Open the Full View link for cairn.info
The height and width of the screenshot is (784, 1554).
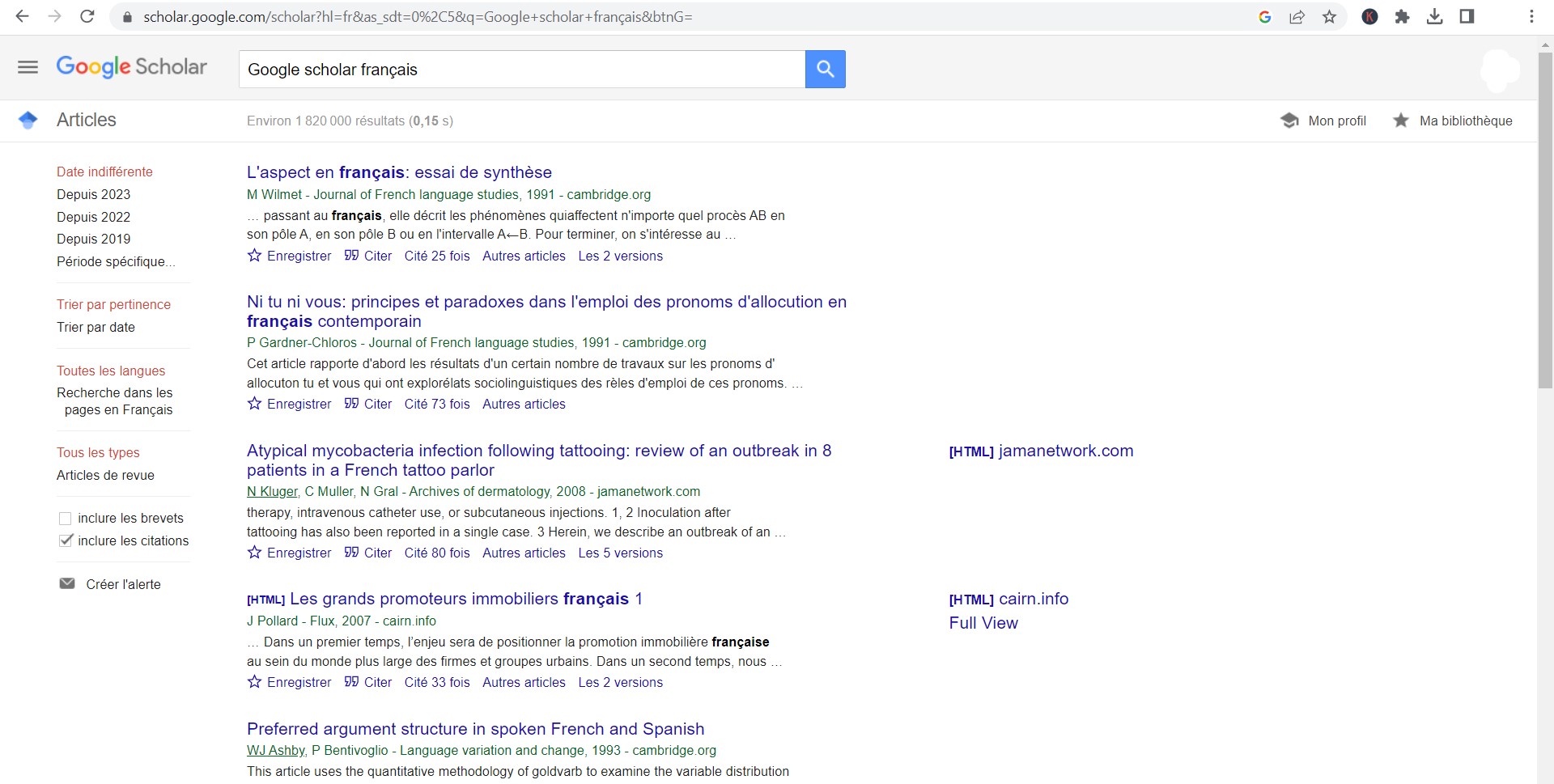pyautogui.click(x=983, y=623)
